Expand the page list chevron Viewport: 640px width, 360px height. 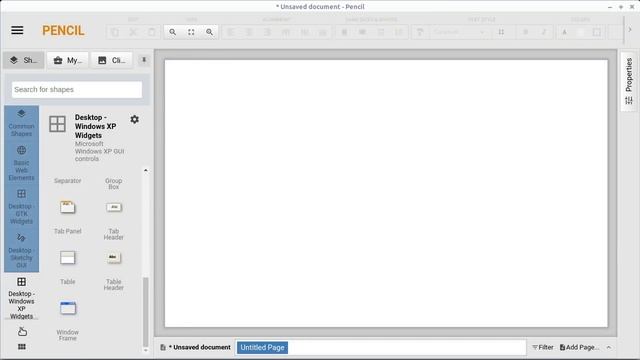tap(609, 347)
